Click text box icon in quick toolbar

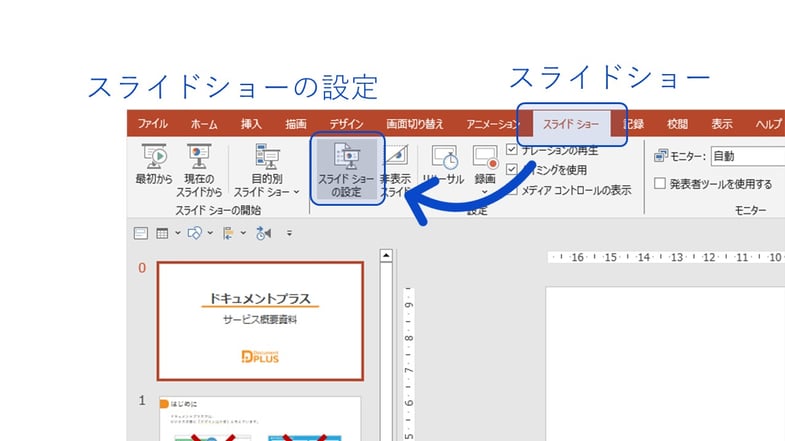point(141,233)
